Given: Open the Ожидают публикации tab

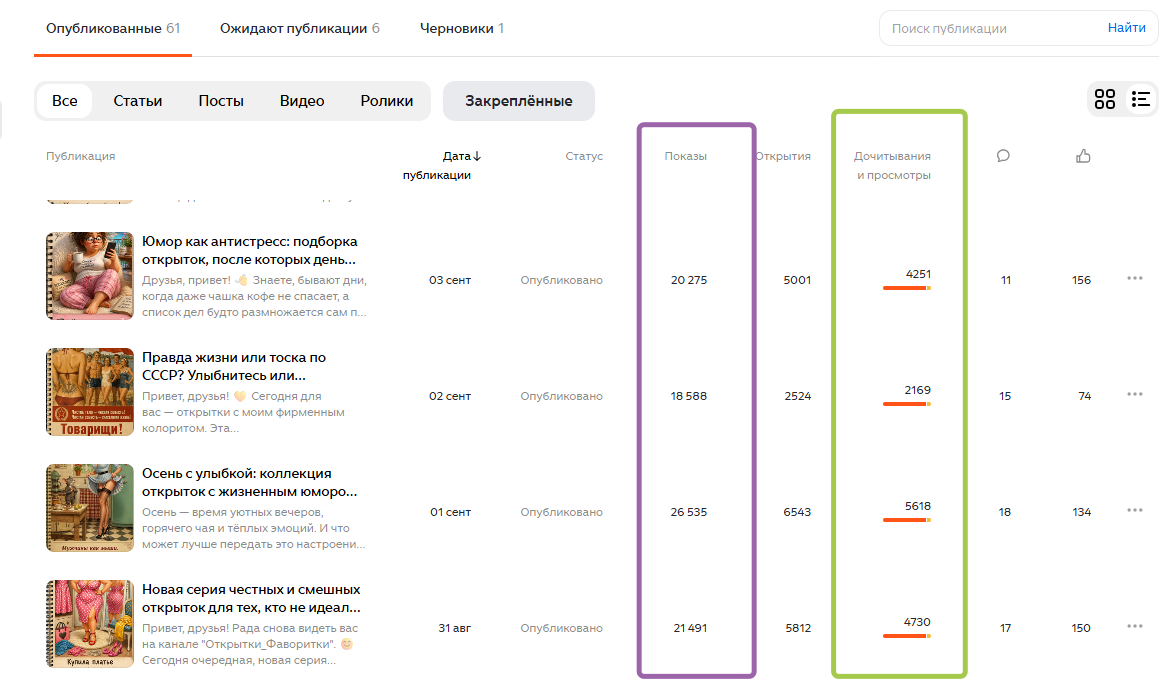Looking at the screenshot, I should click(299, 29).
